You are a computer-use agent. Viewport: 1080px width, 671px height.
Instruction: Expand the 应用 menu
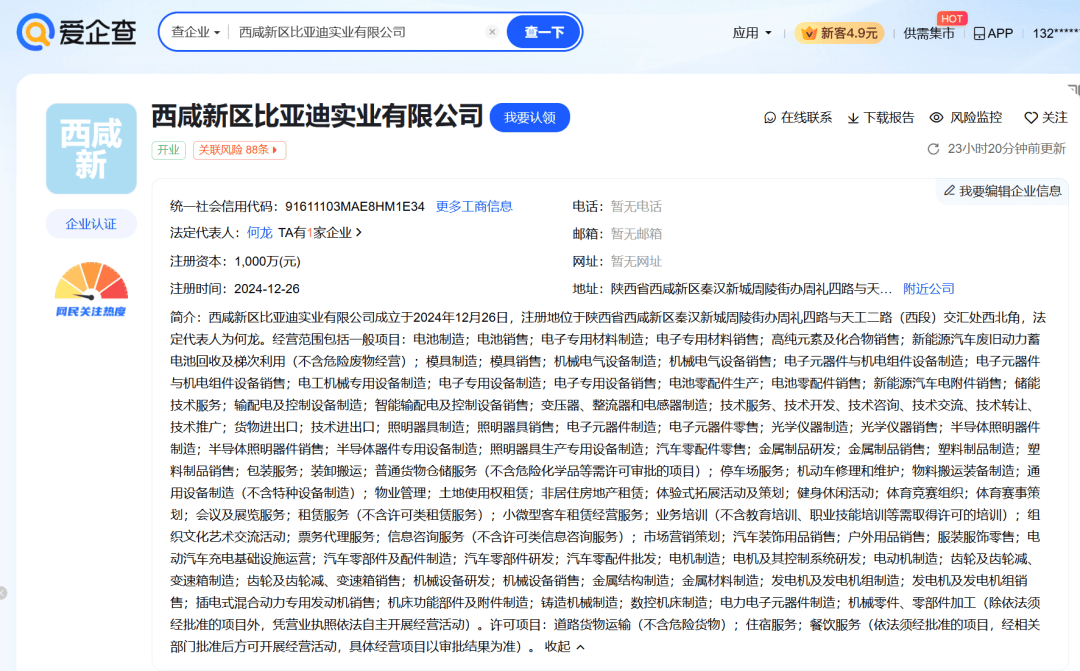pyautogui.click(x=751, y=33)
